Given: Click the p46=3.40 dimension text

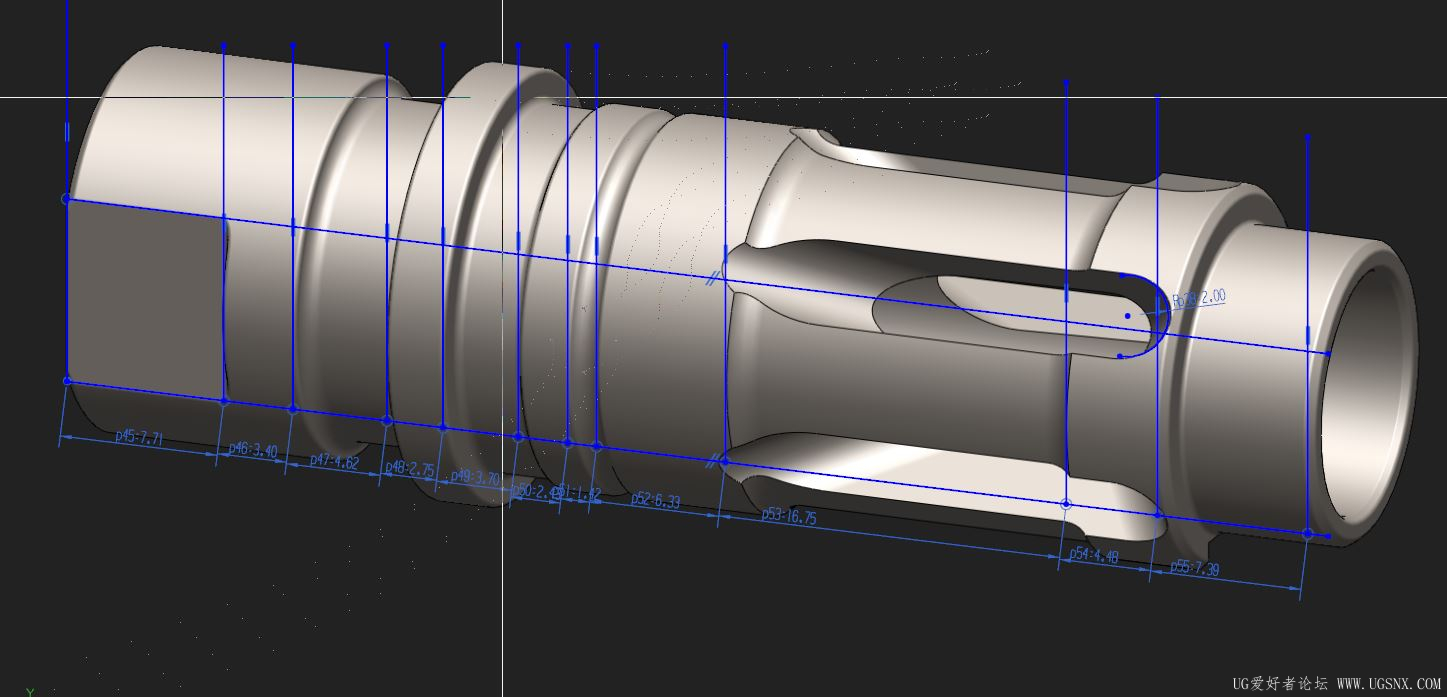Looking at the screenshot, I should pos(253,450).
